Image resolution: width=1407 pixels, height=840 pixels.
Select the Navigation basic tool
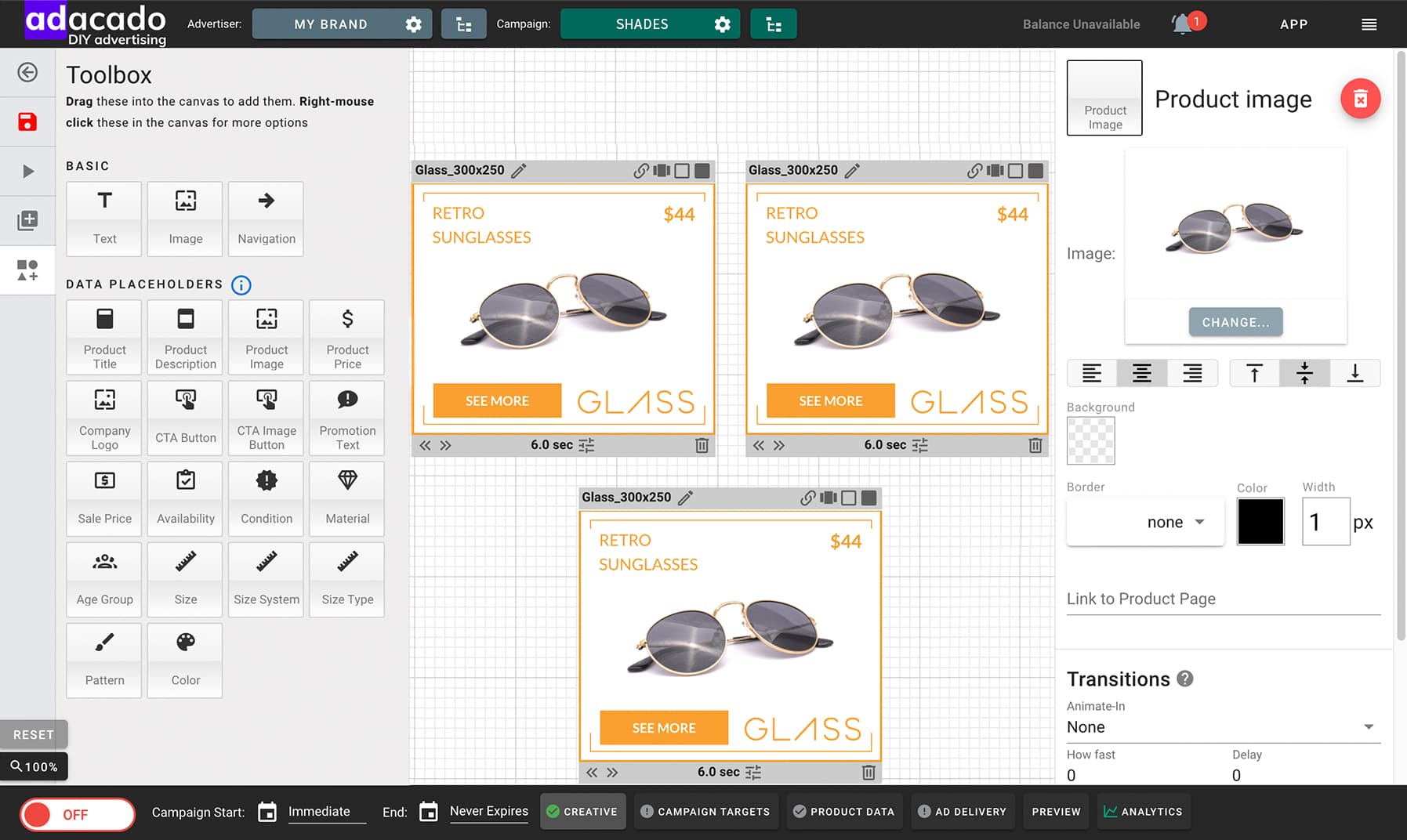[267, 219]
